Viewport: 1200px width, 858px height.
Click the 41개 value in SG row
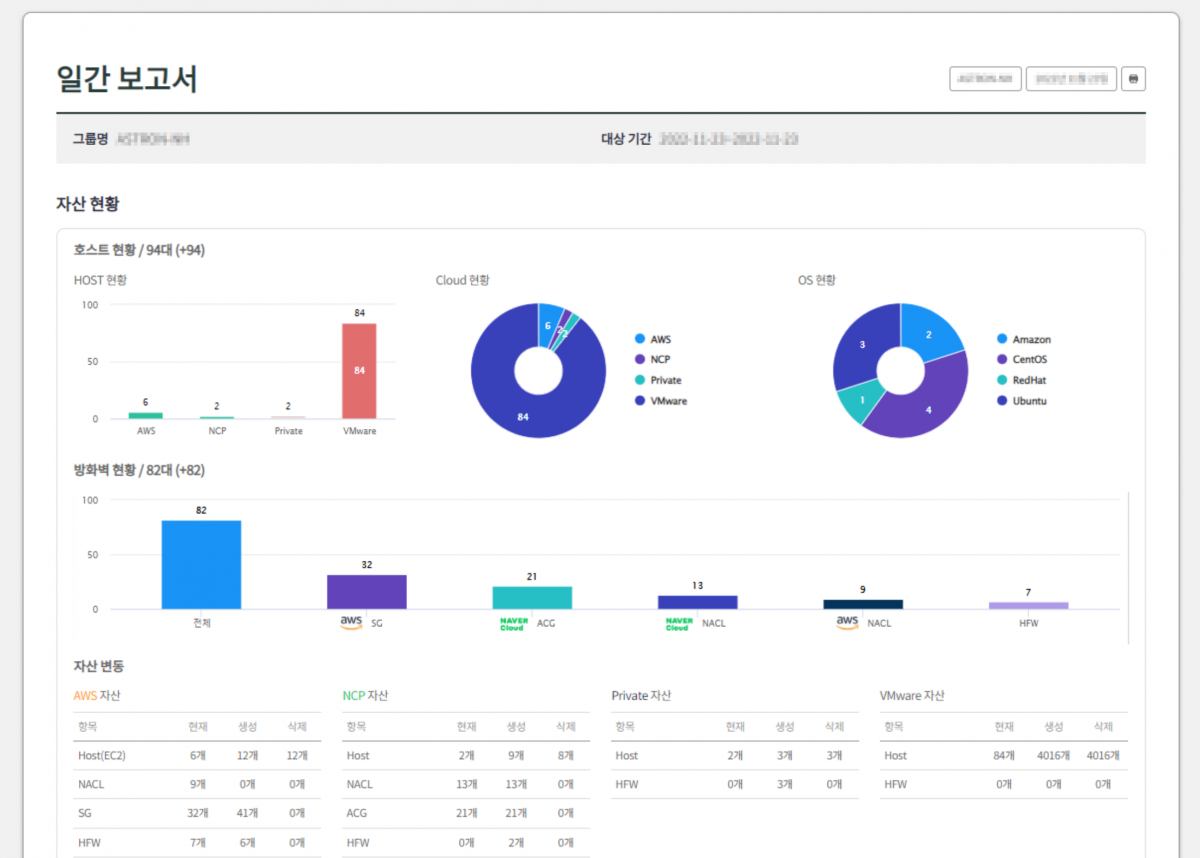pyautogui.click(x=249, y=814)
